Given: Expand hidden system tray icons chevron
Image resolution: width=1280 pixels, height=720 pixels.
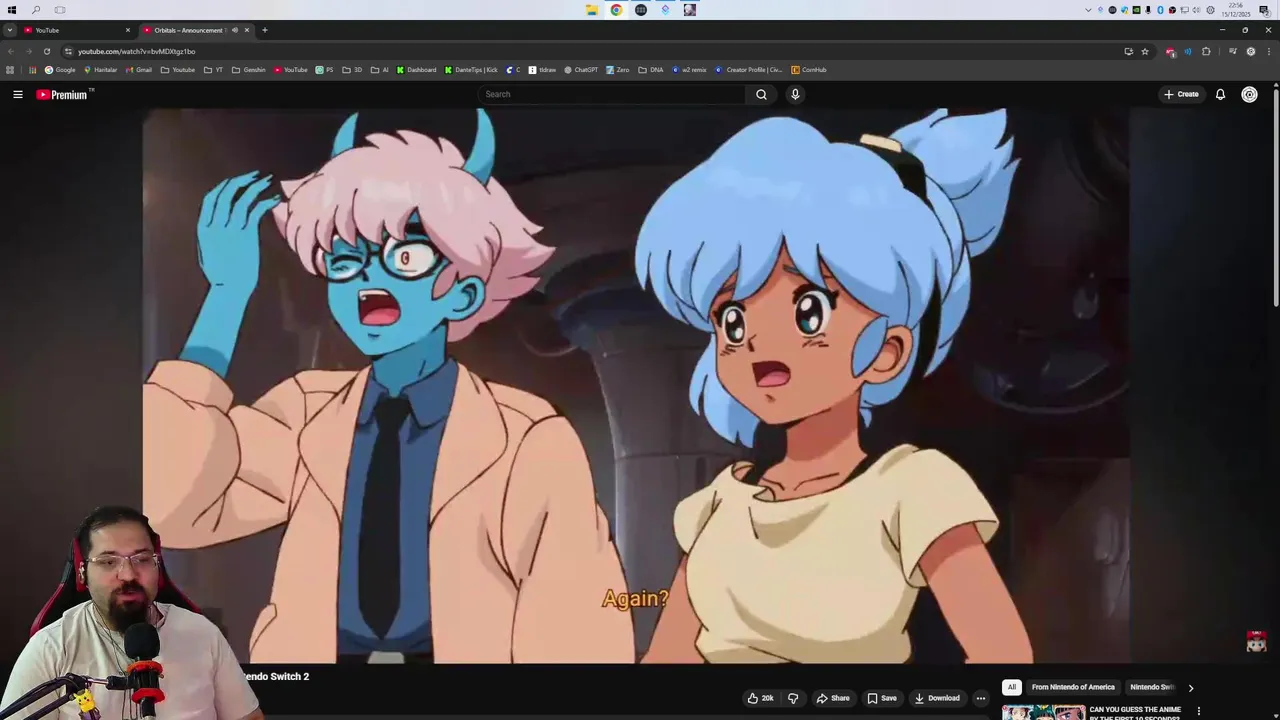Looking at the screenshot, I should 1088,10.
